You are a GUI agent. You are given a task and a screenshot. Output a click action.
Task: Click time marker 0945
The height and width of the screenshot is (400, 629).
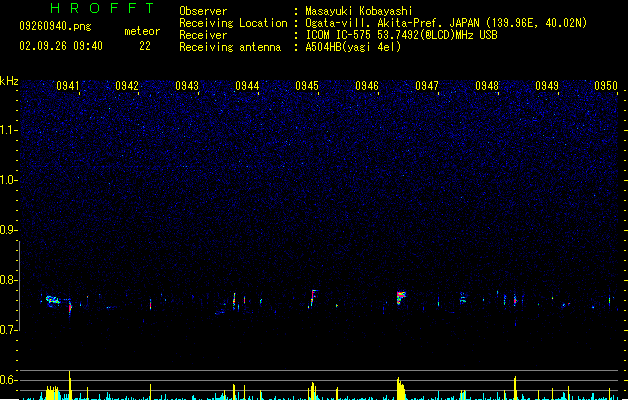307,86
